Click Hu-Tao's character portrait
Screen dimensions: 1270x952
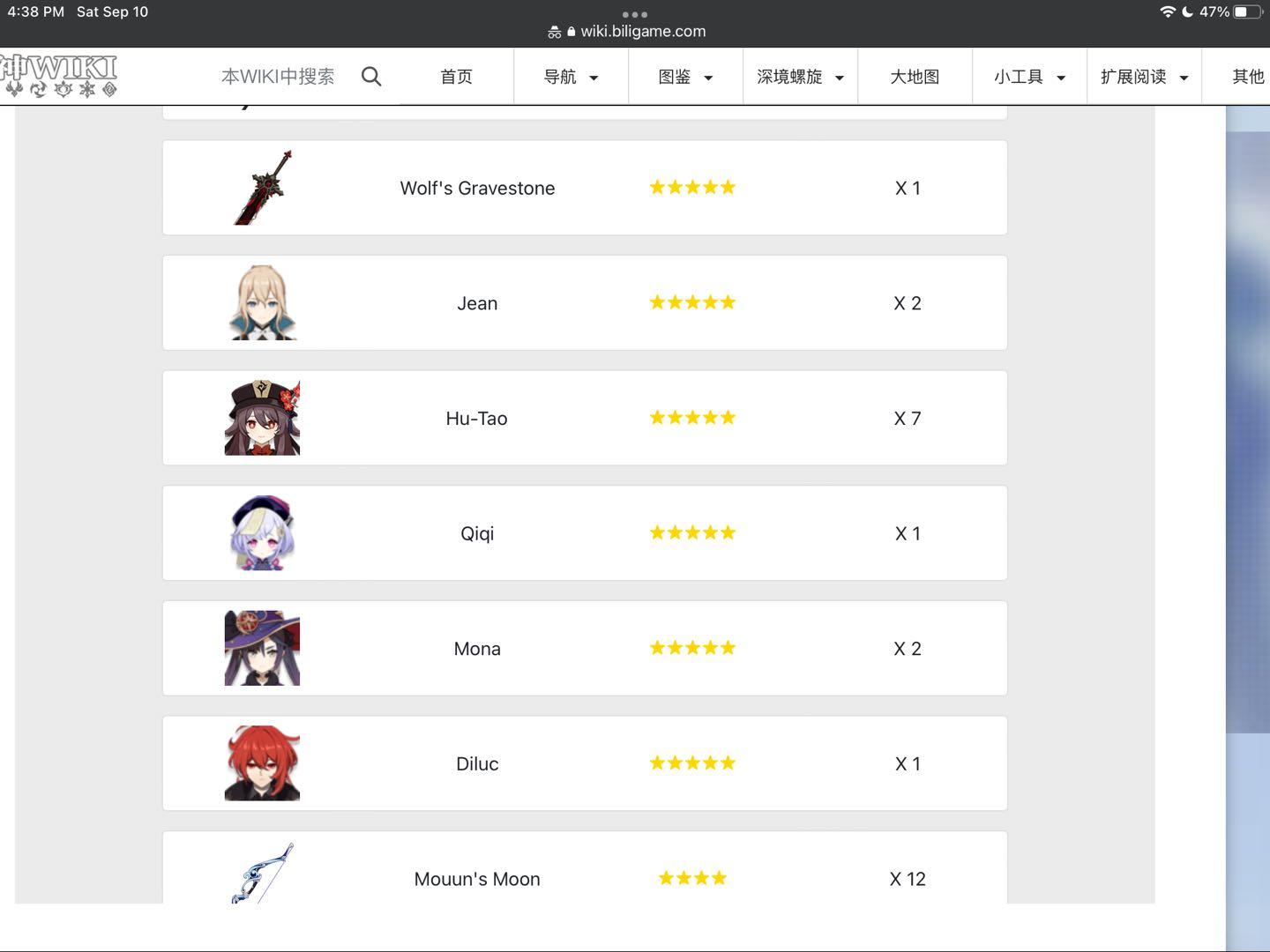[263, 418]
